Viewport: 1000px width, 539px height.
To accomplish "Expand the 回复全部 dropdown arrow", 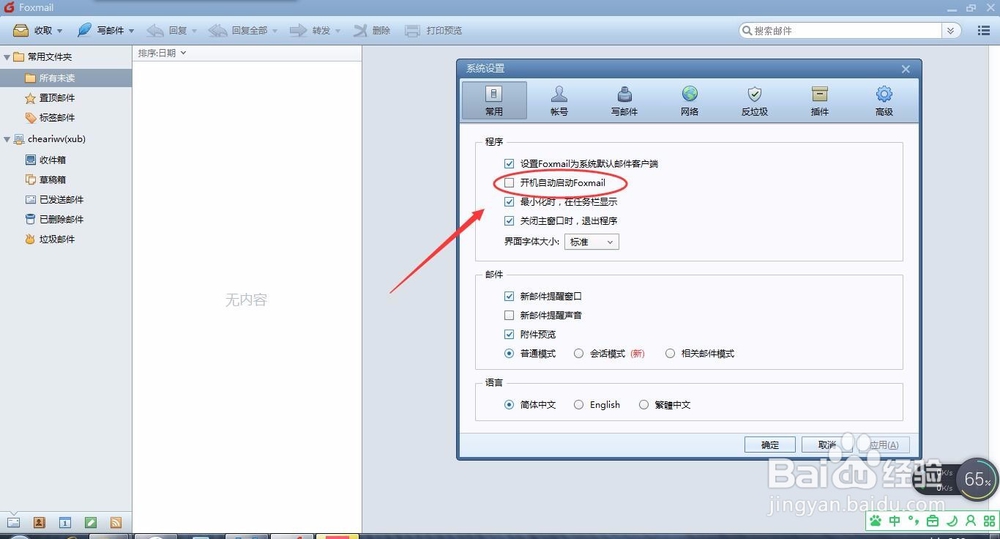I will click(275, 31).
